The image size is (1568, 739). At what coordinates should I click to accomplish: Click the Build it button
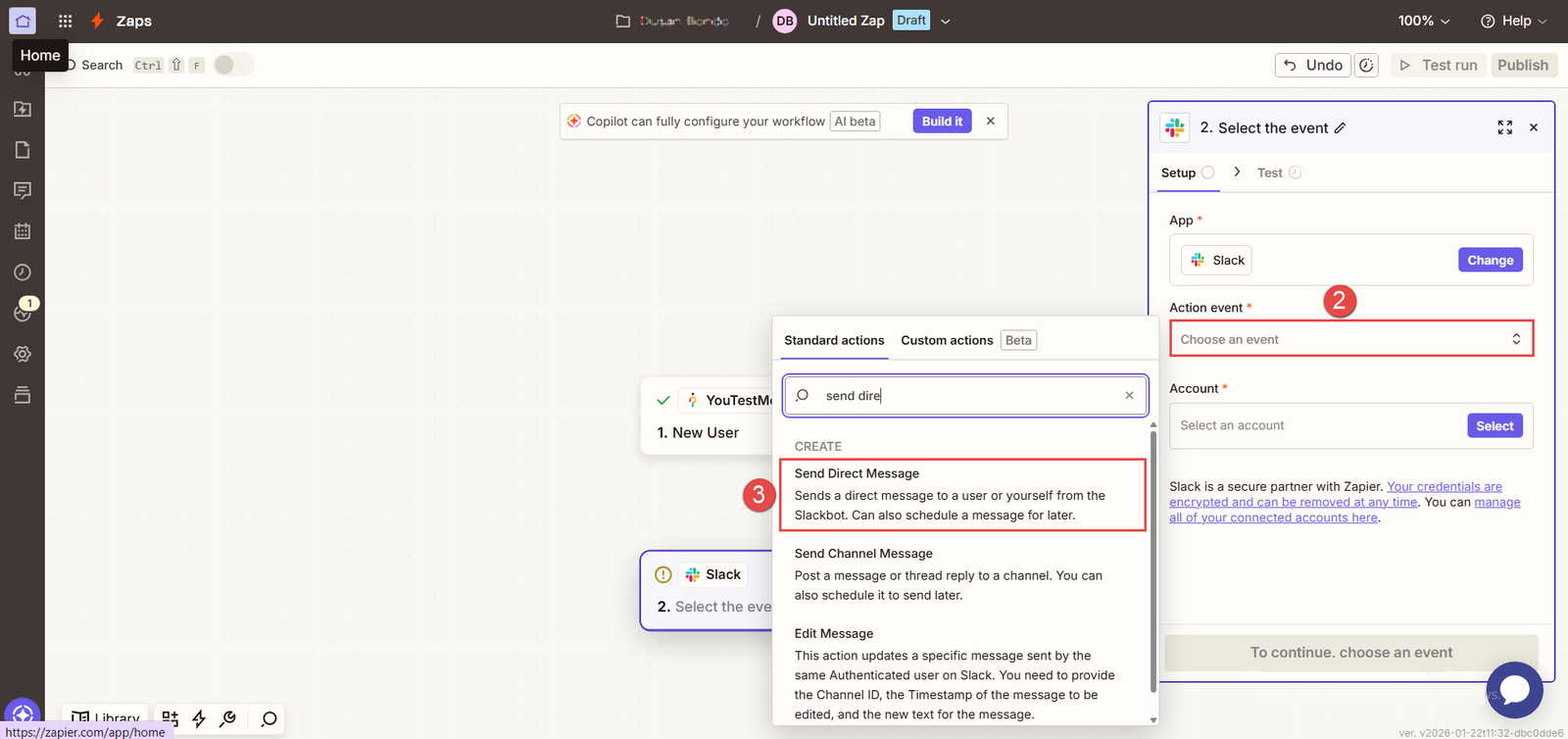pos(942,121)
